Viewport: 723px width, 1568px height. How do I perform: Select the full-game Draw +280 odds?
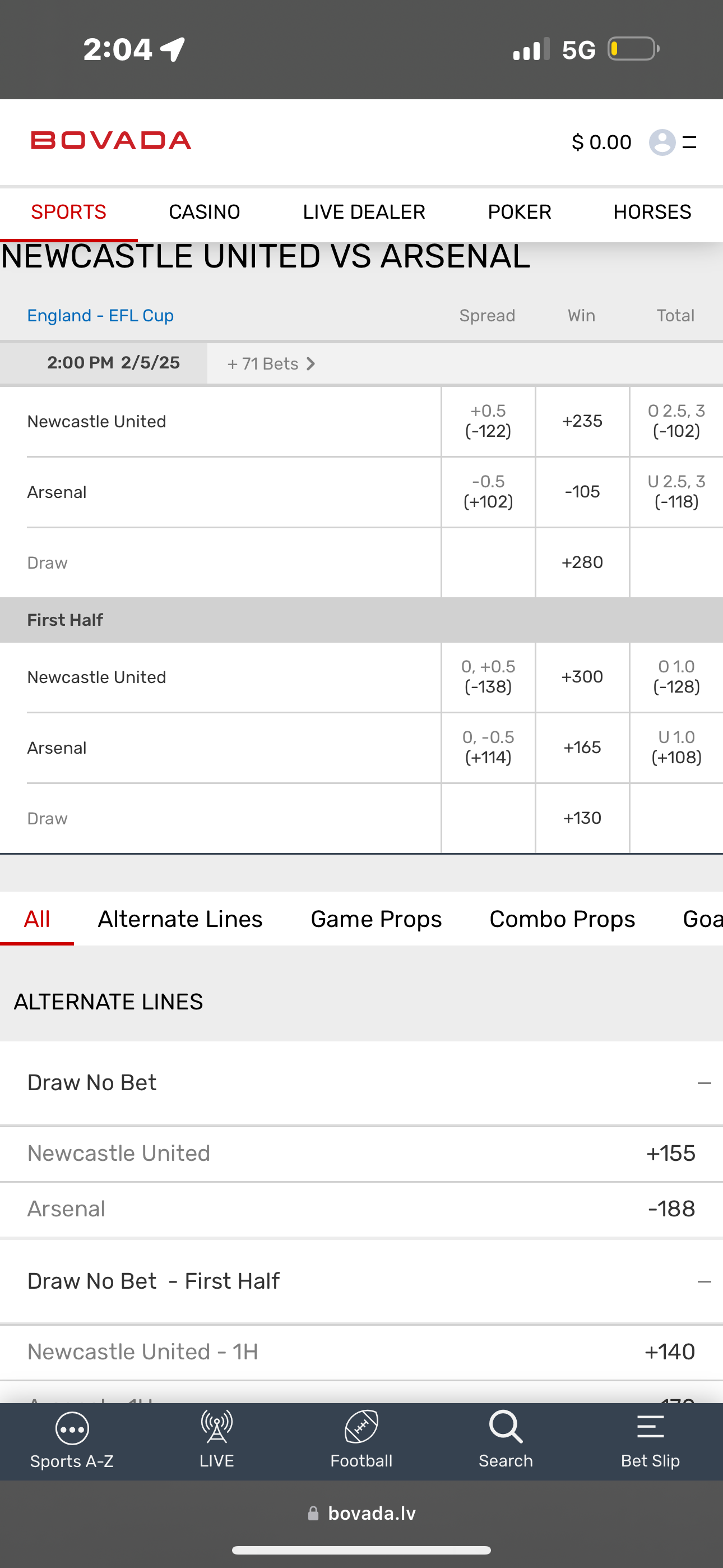click(582, 562)
